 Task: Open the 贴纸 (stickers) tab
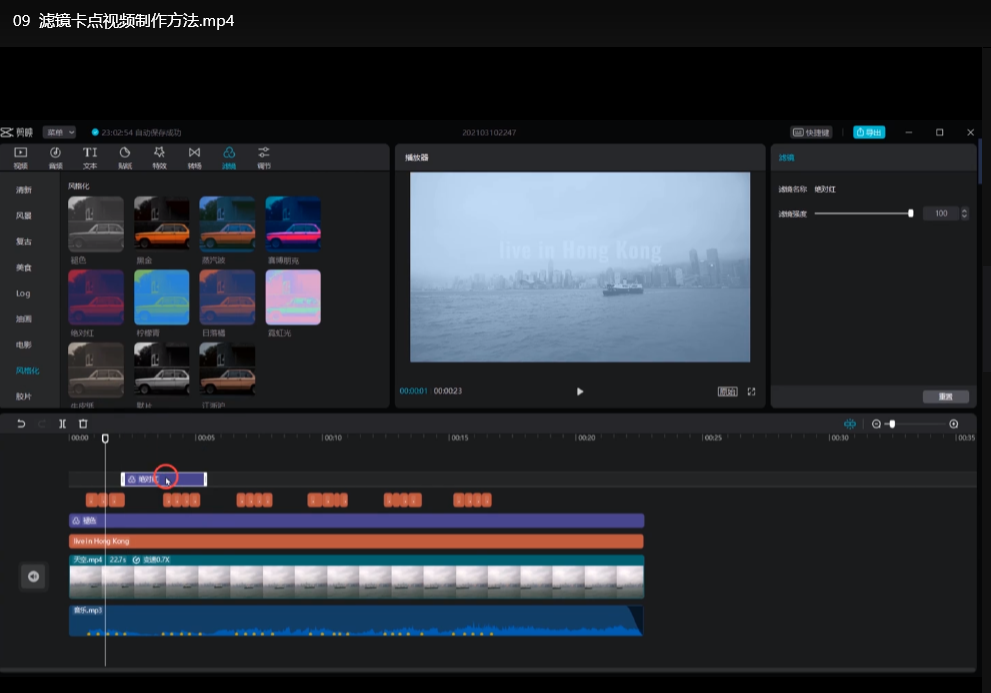pyautogui.click(x=125, y=157)
